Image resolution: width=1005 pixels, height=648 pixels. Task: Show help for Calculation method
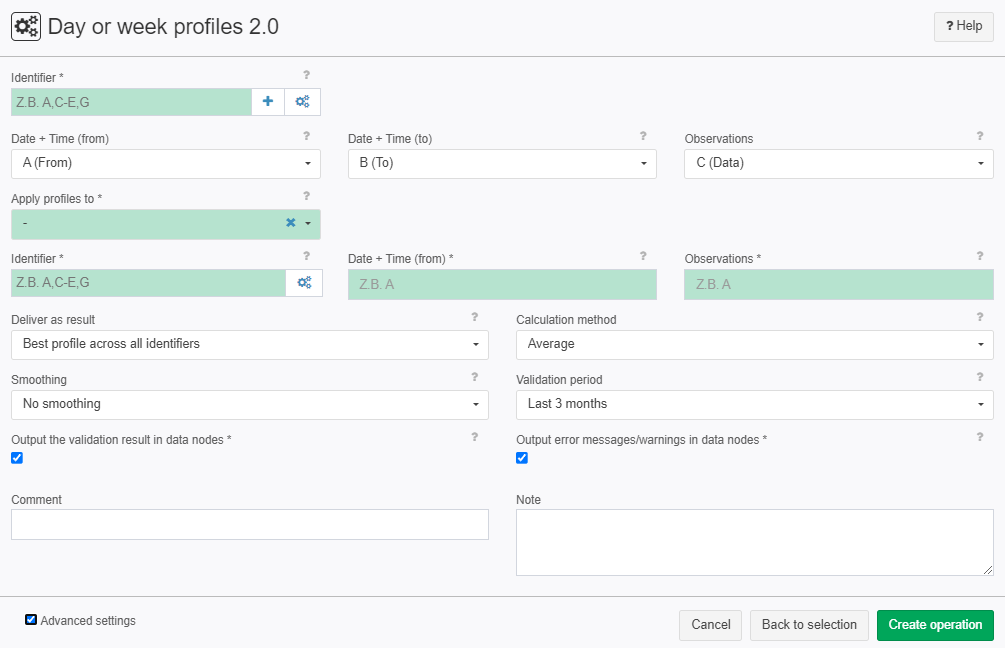point(979,317)
